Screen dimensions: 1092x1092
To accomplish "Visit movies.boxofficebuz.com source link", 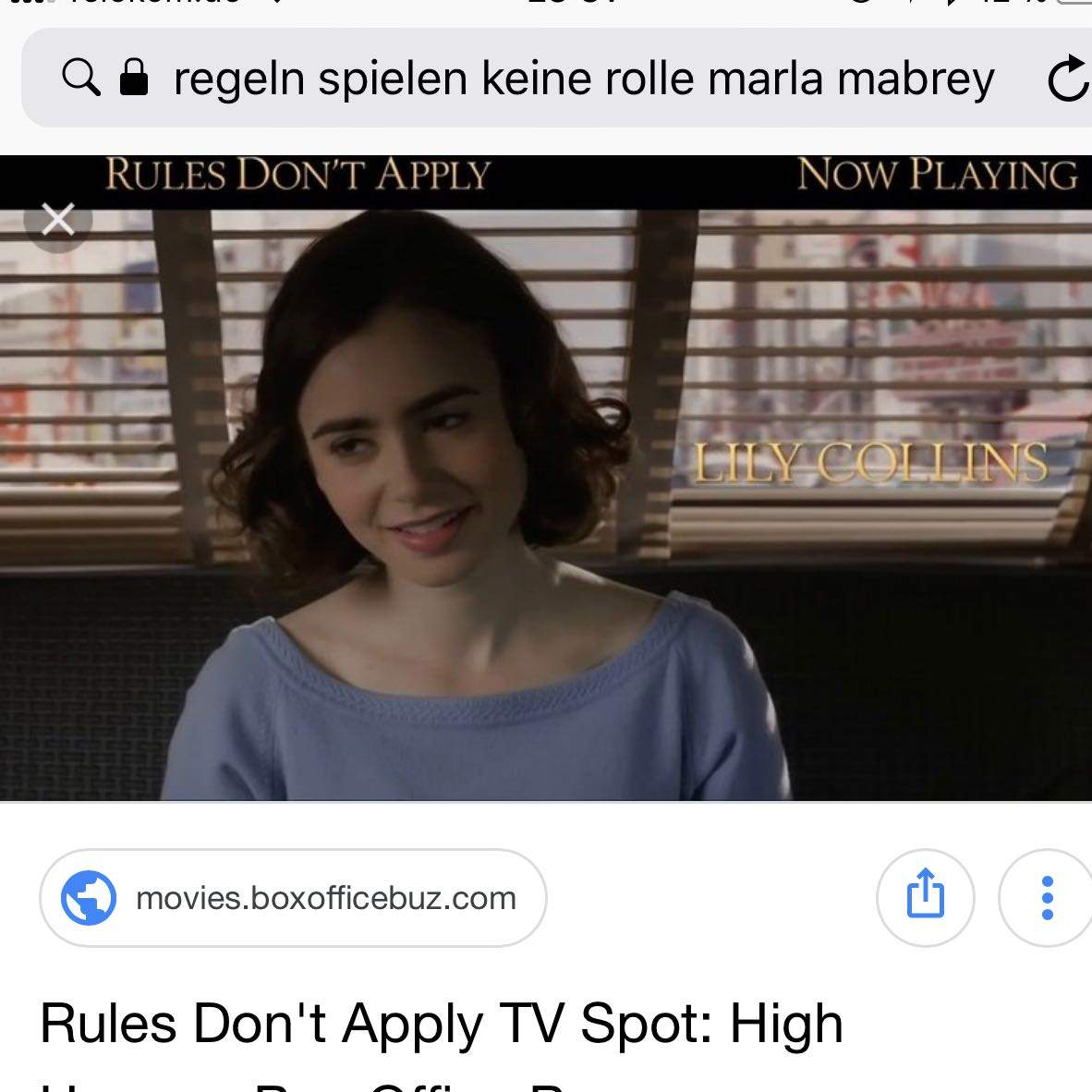I will coord(293,898).
